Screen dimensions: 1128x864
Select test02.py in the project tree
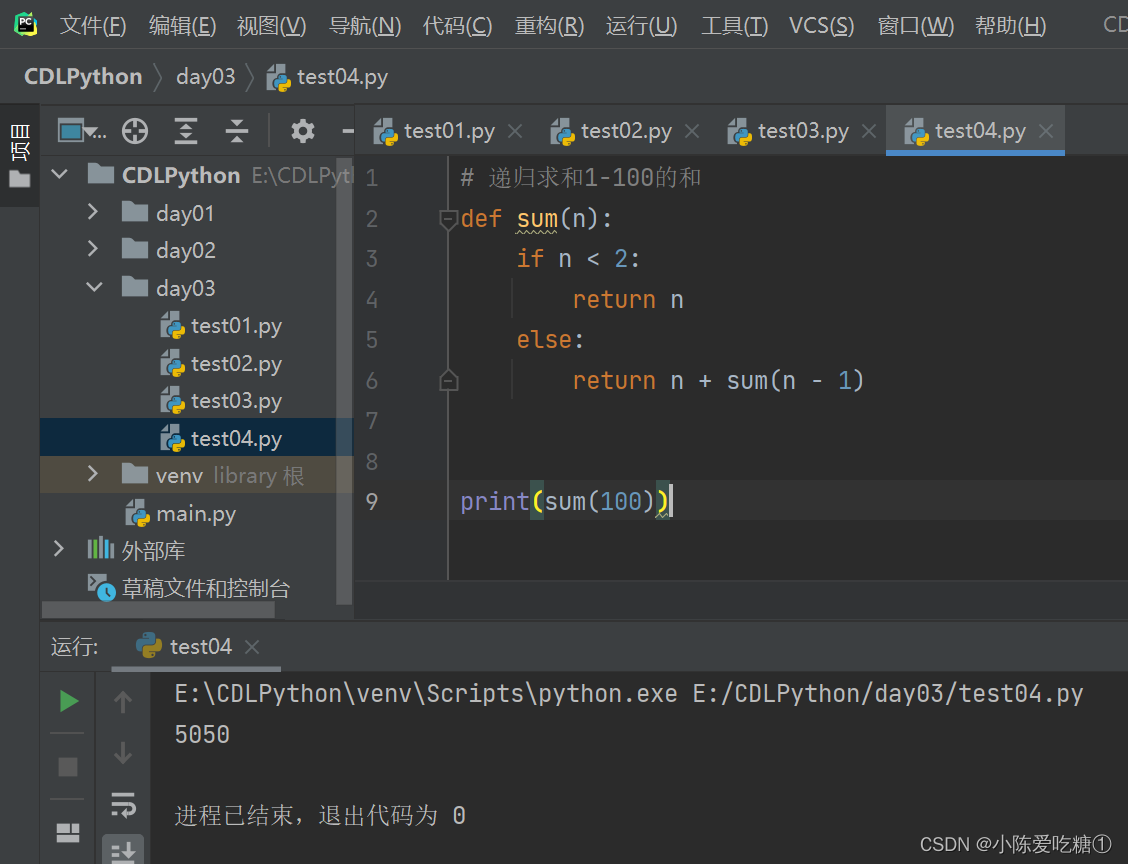click(222, 364)
